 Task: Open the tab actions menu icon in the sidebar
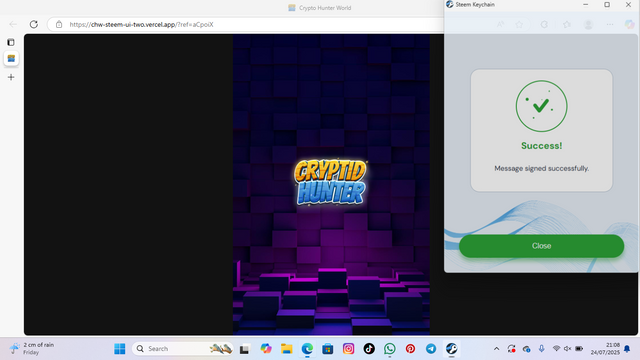coord(11,42)
